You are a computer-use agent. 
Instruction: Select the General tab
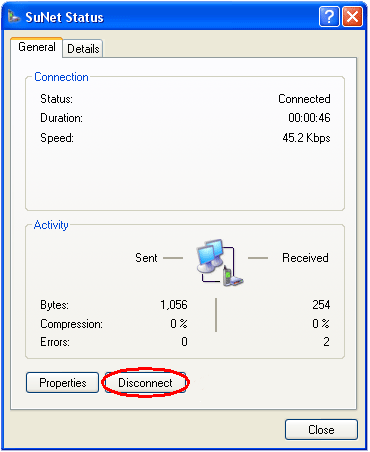pyautogui.click(x=37, y=47)
